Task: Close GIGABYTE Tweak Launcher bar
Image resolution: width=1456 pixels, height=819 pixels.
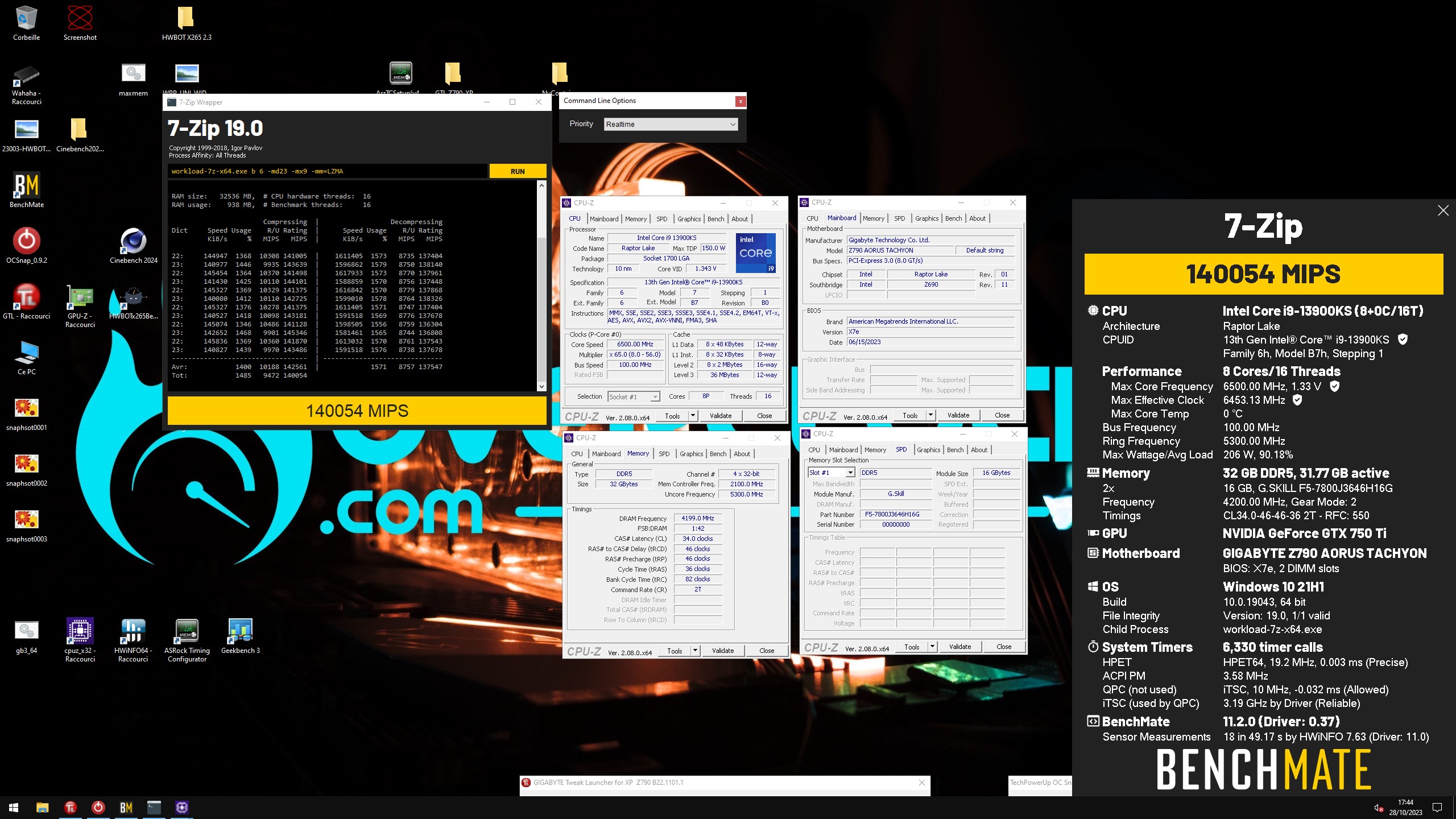Action: (922, 783)
